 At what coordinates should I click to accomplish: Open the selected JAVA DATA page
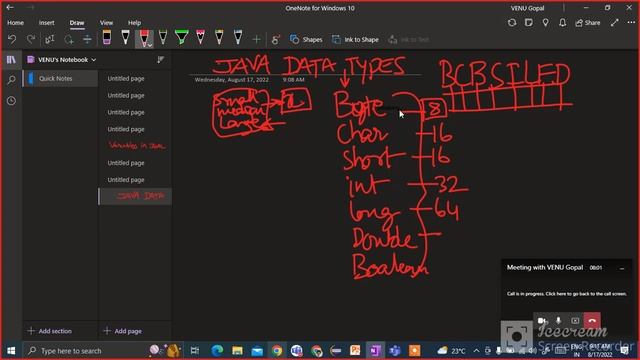(x=136, y=196)
